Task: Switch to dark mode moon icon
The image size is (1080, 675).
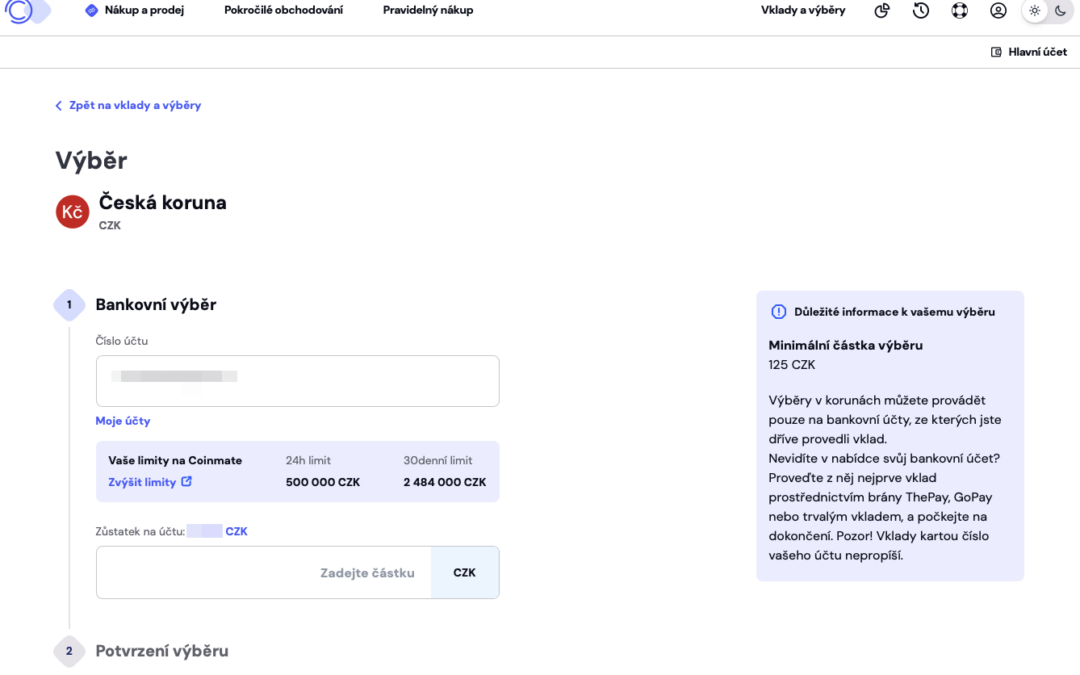Action: [x=1061, y=10]
